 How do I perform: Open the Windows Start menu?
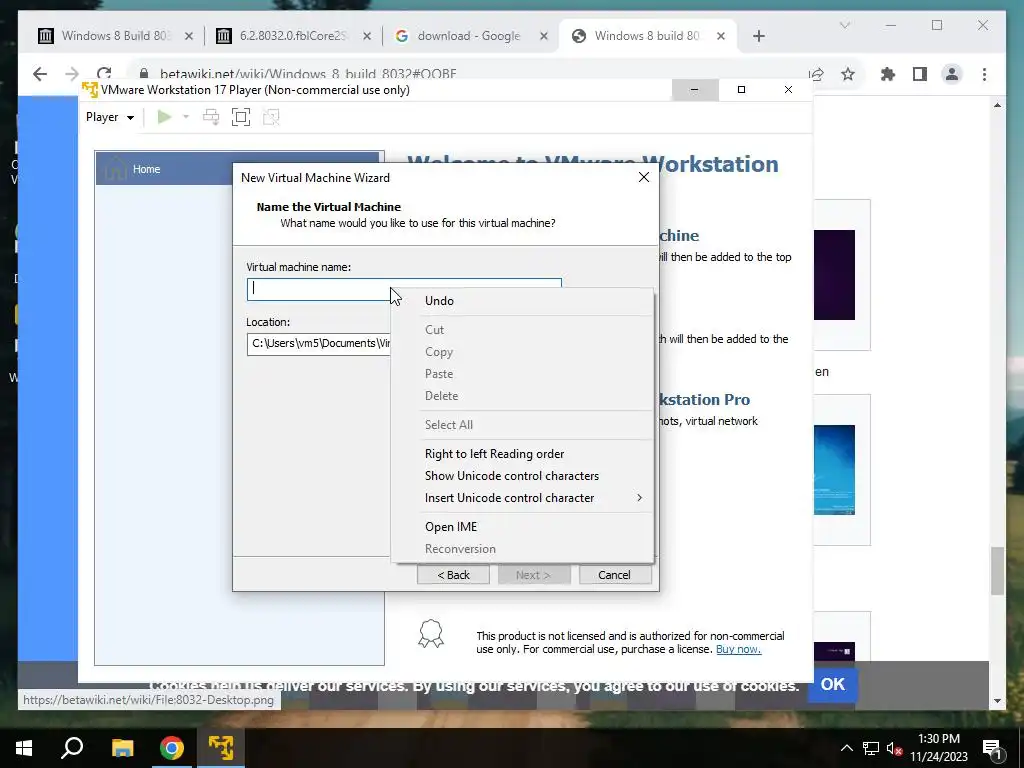[24, 748]
